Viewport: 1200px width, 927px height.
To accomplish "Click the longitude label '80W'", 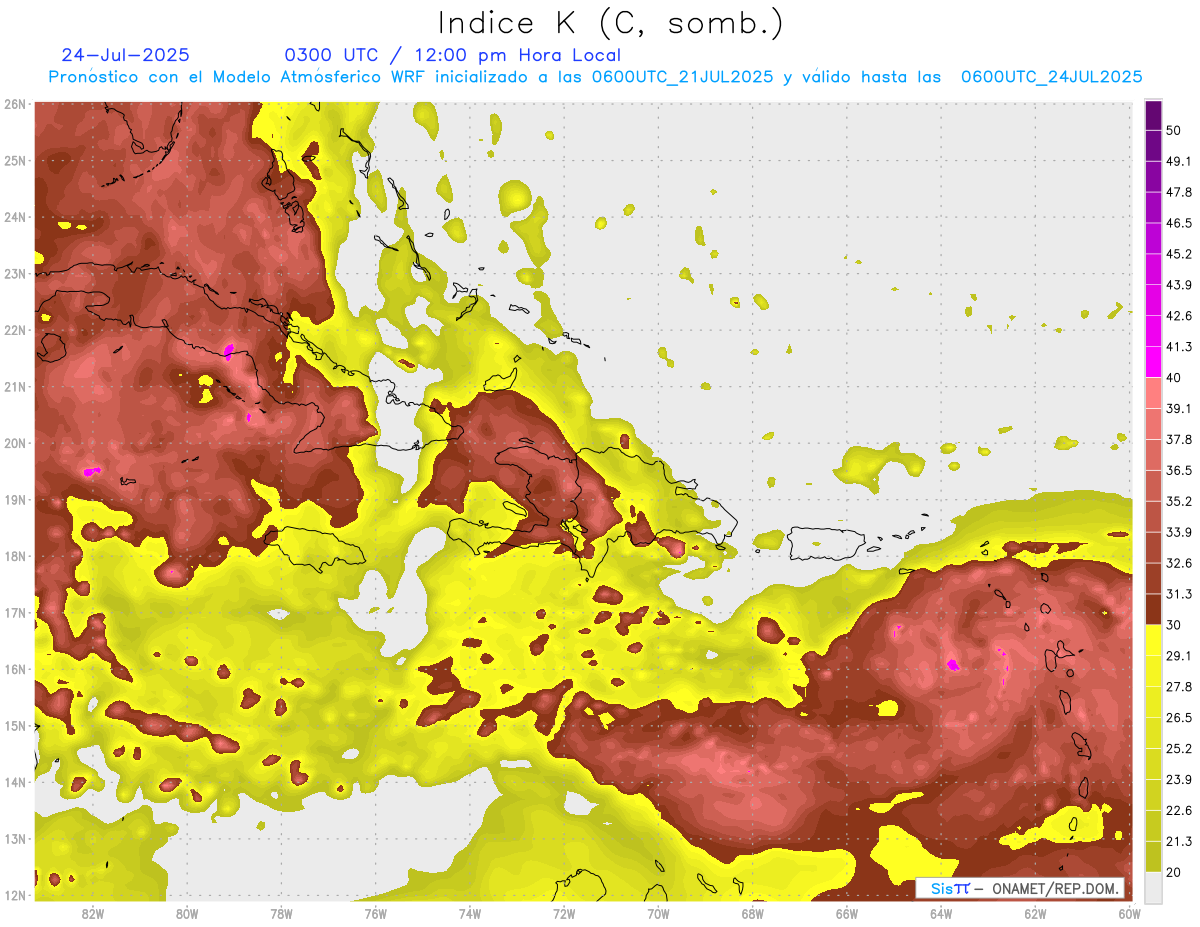I will (187, 914).
